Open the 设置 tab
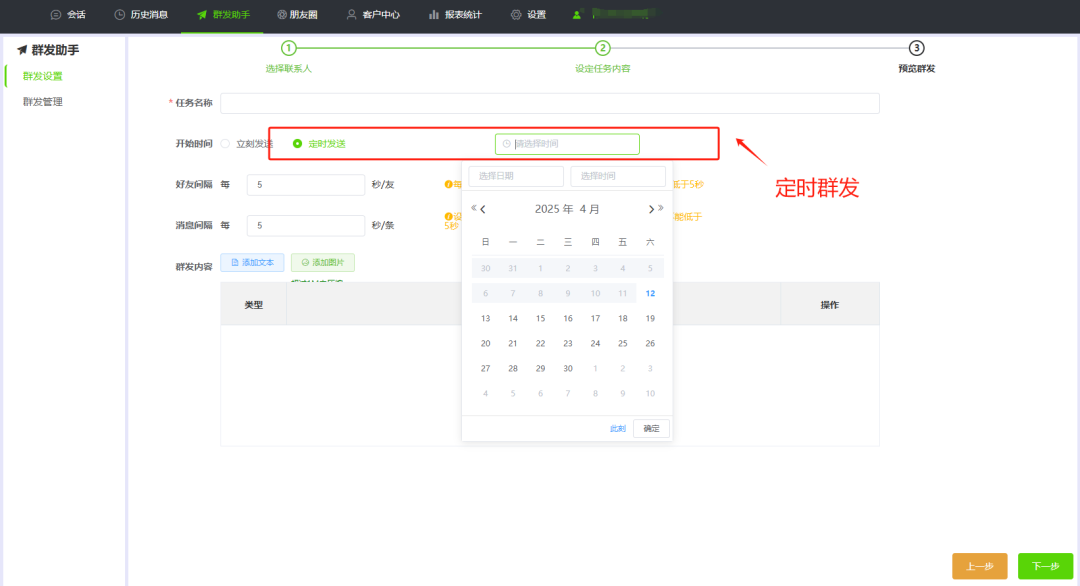Screen dimensions: 1080x586 coord(528,14)
